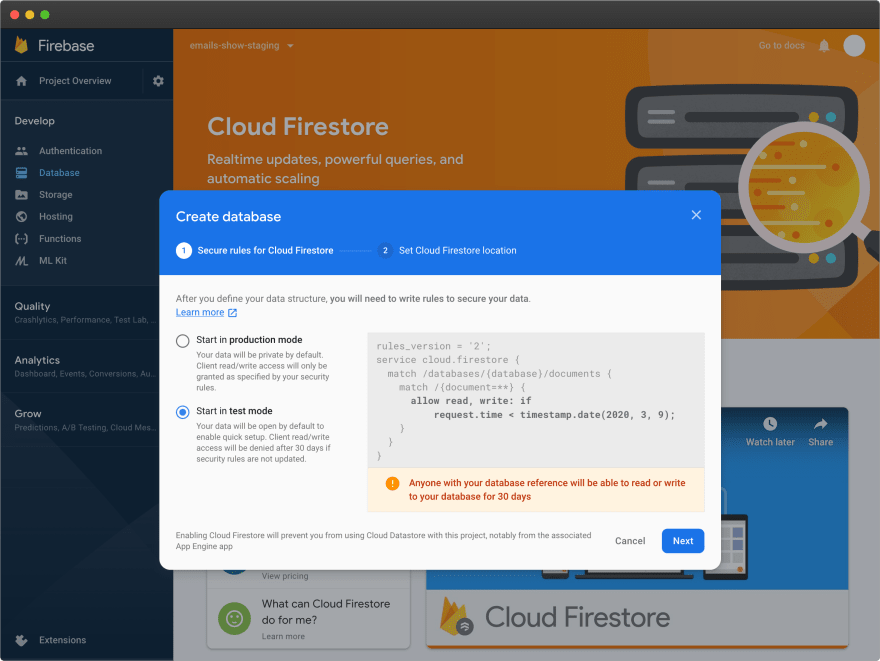This screenshot has height=661, width=880.
Task: Open Extensions in sidebar
Action: 62,640
